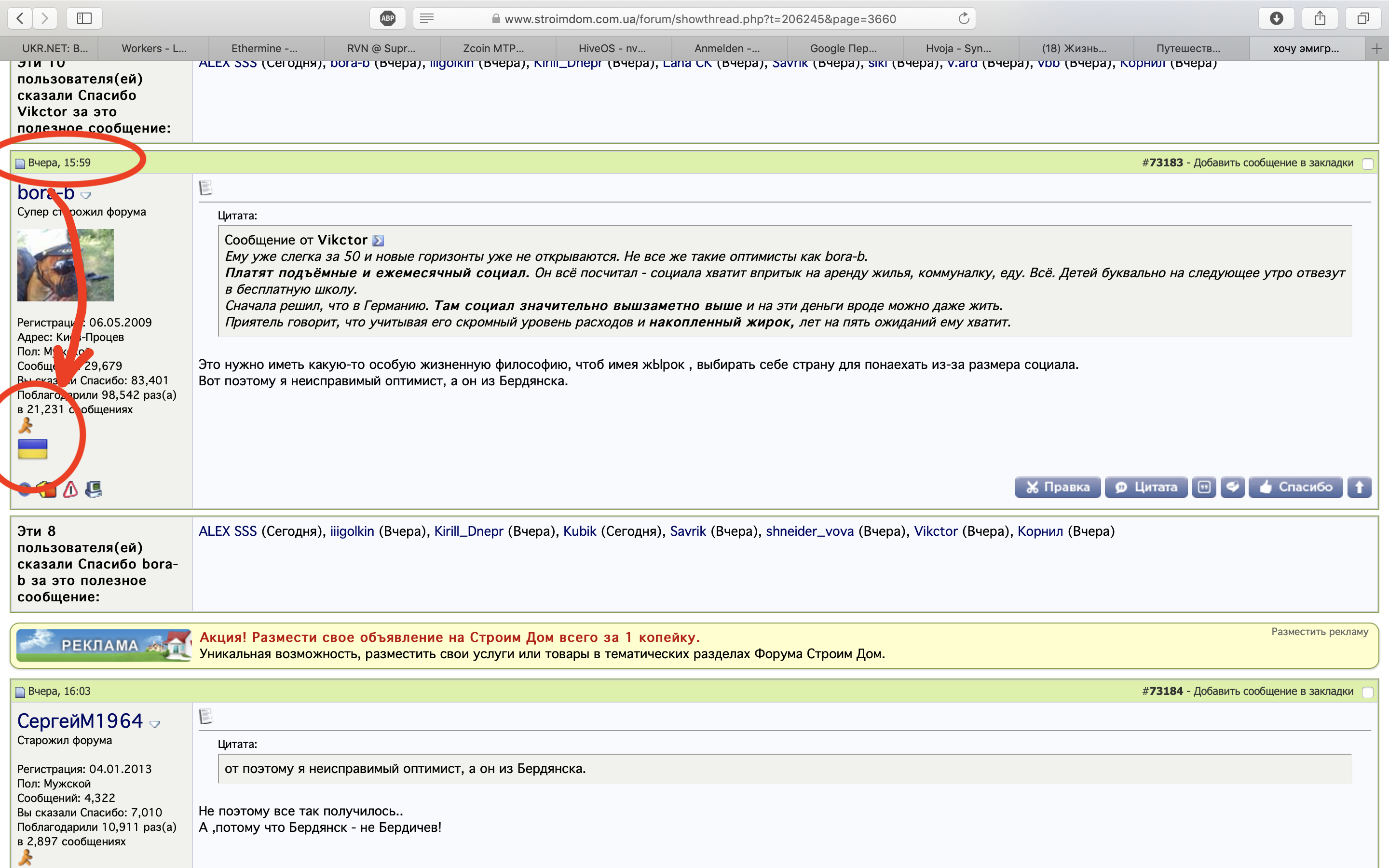The width and height of the screenshot is (1389, 868).
Task: Click the Ukrainian flag in bora-b's profile
Action: tap(33, 449)
